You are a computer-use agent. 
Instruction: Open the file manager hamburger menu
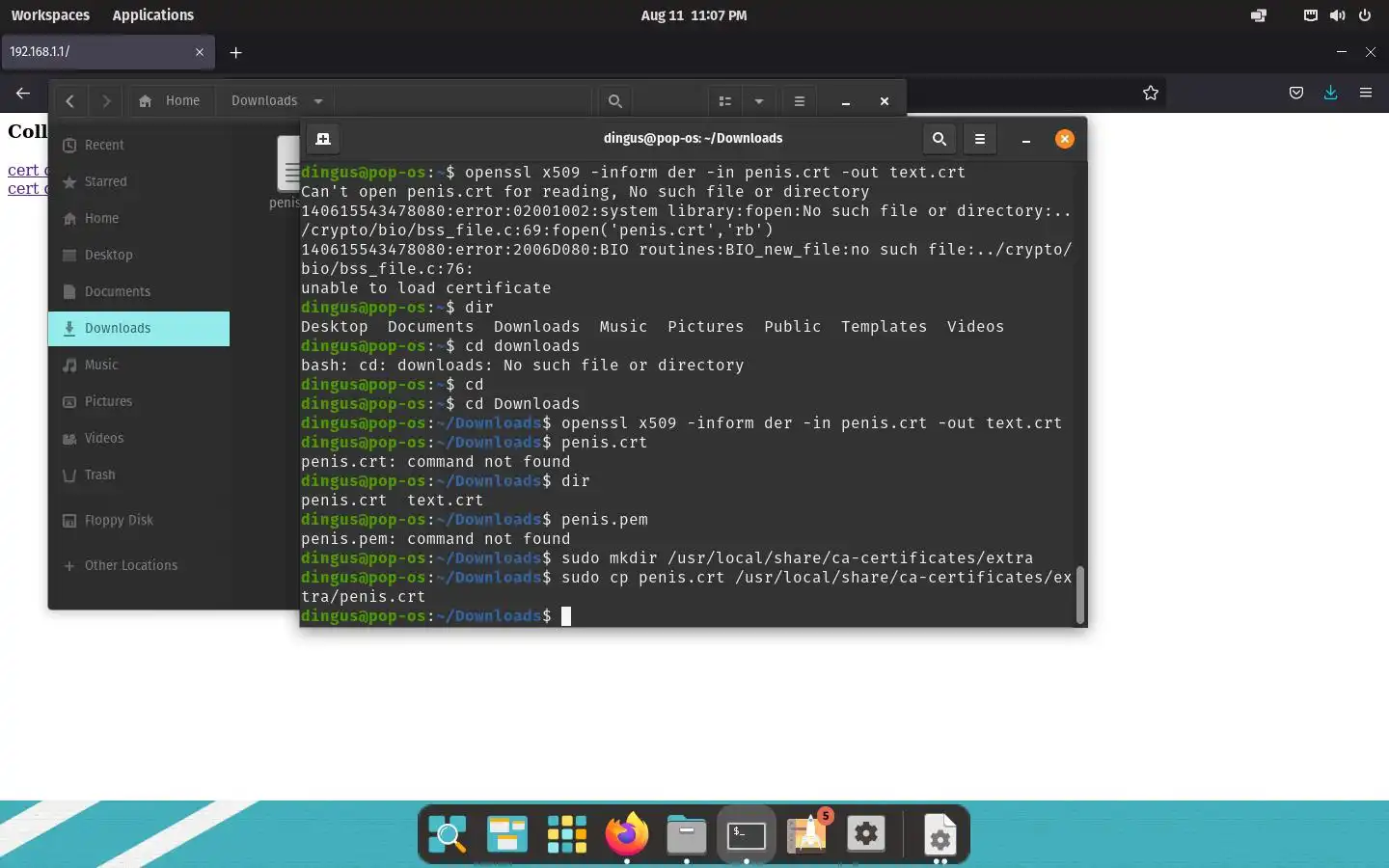click(800, 100)
